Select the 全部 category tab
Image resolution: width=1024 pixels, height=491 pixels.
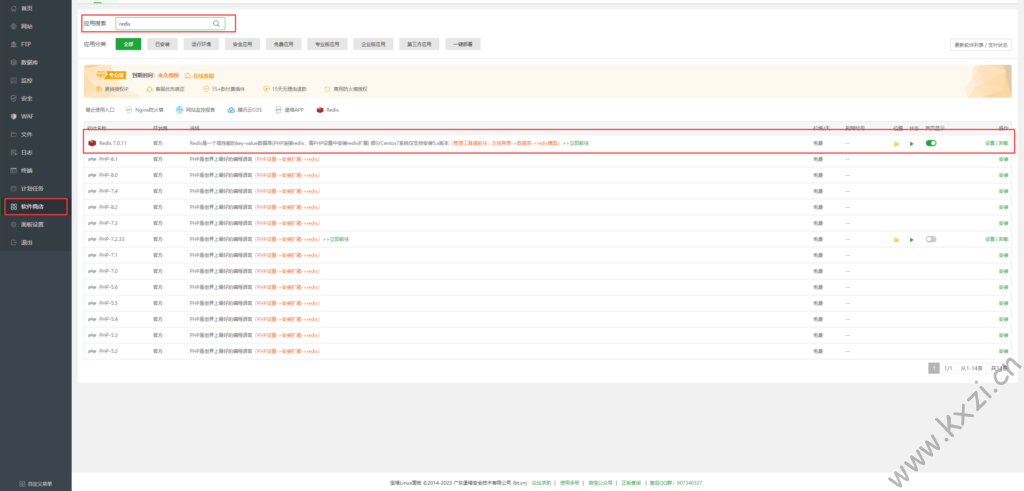click(x=128, y=44)
